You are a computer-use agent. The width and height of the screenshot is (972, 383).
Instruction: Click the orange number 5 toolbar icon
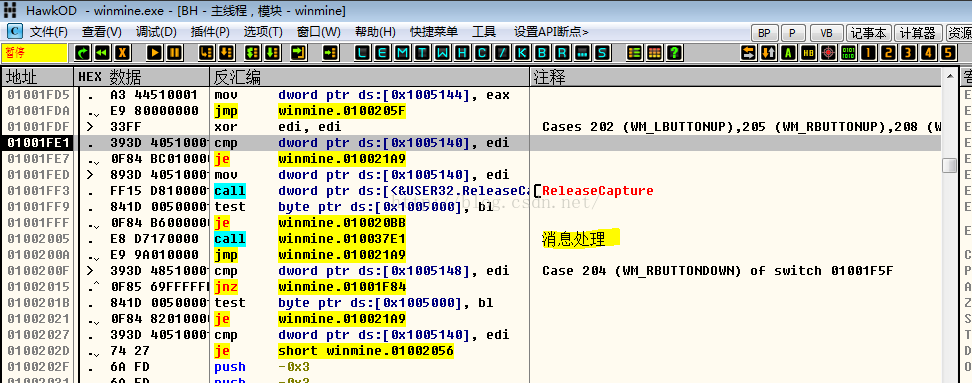pyautogui.click(x=948, y=53)
